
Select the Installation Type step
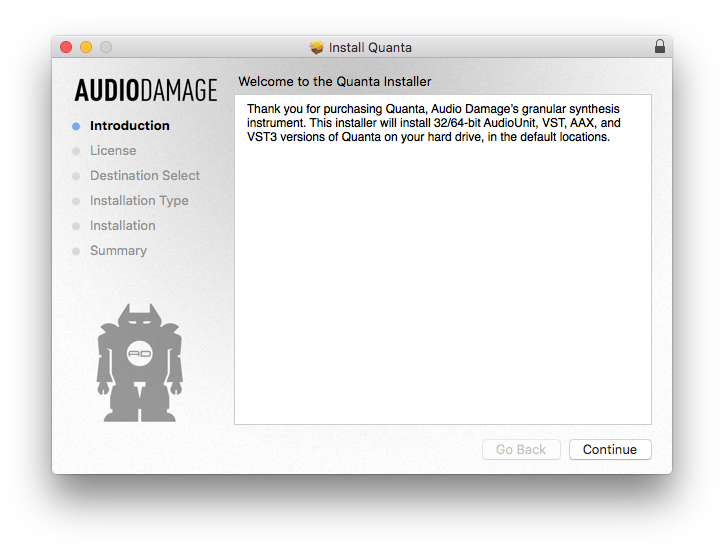pos(139,201)
